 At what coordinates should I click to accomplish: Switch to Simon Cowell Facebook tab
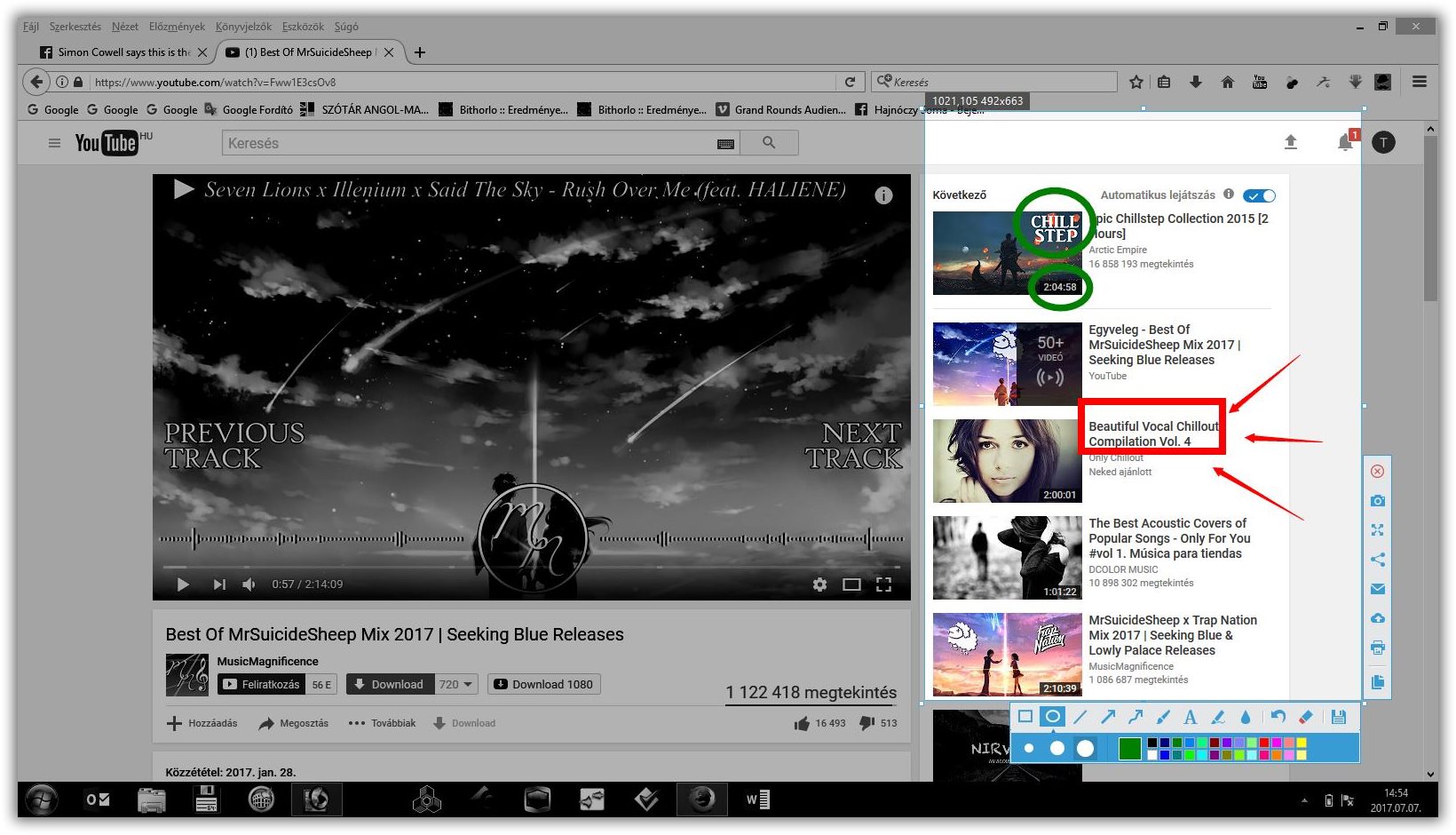tap(123, 52)
